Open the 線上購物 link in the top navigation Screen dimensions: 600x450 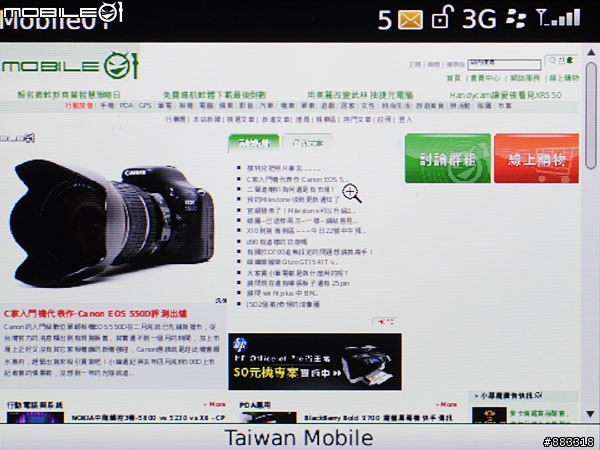pos(564,78)
